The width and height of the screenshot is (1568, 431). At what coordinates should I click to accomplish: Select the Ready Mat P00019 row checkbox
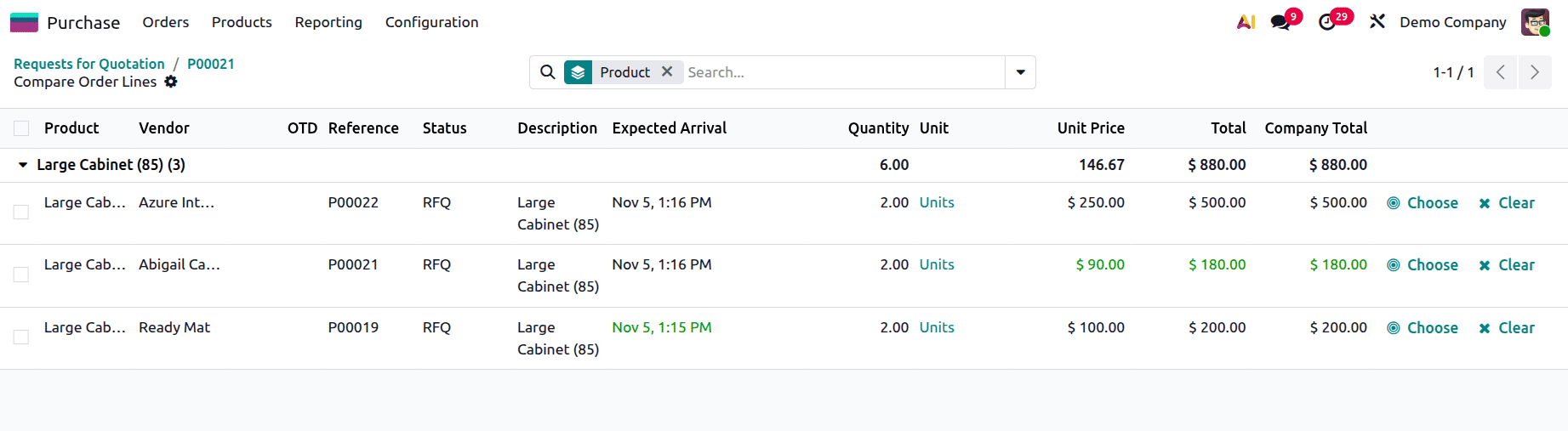(x=21, y=337)
